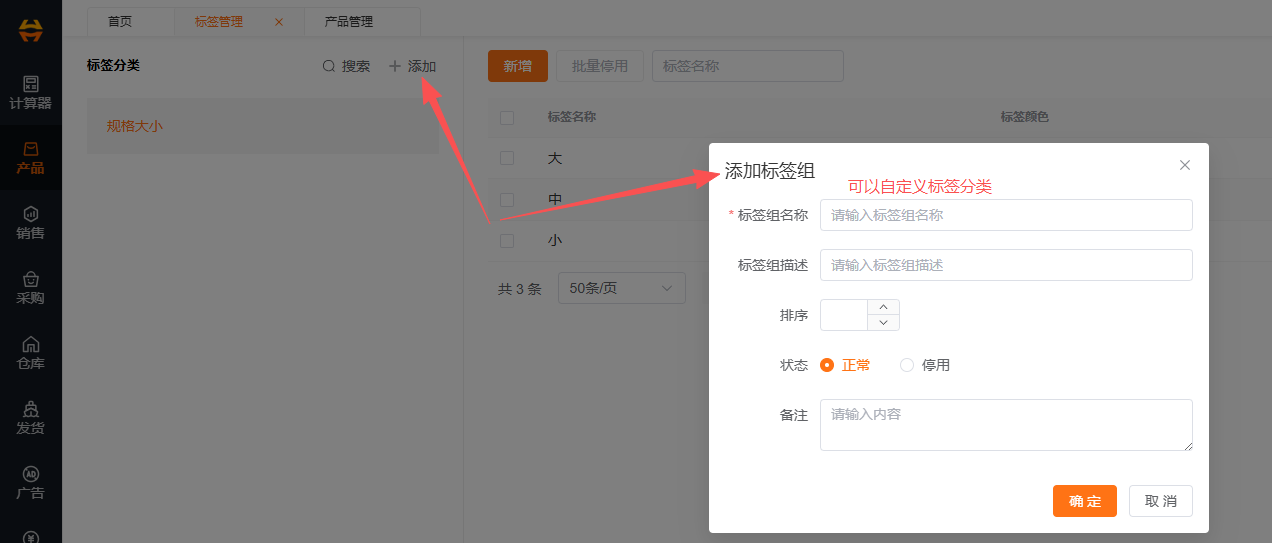Click the 搜索 magnifier icon in 标签分类
The height and width of the screenshot is (543, 1272).
click(x=329, y=66)
